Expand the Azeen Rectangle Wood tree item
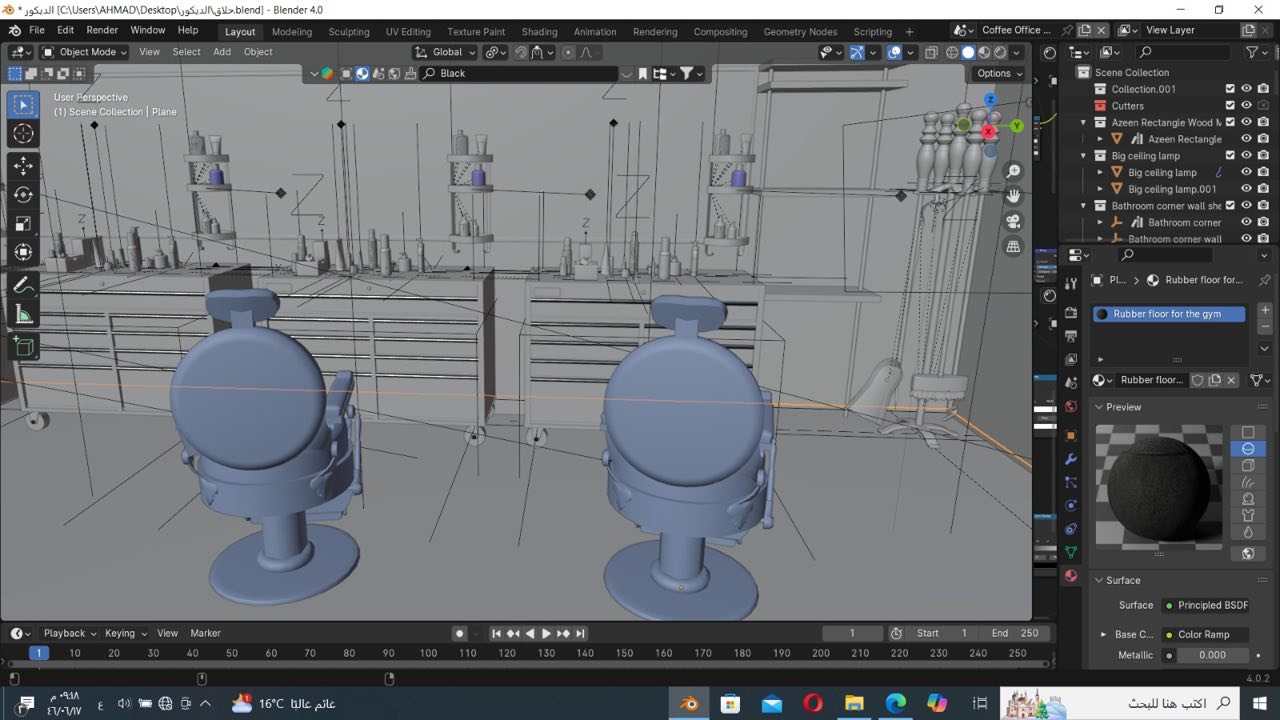This screenshot has width=1280, height=720. click(1083, 123)
